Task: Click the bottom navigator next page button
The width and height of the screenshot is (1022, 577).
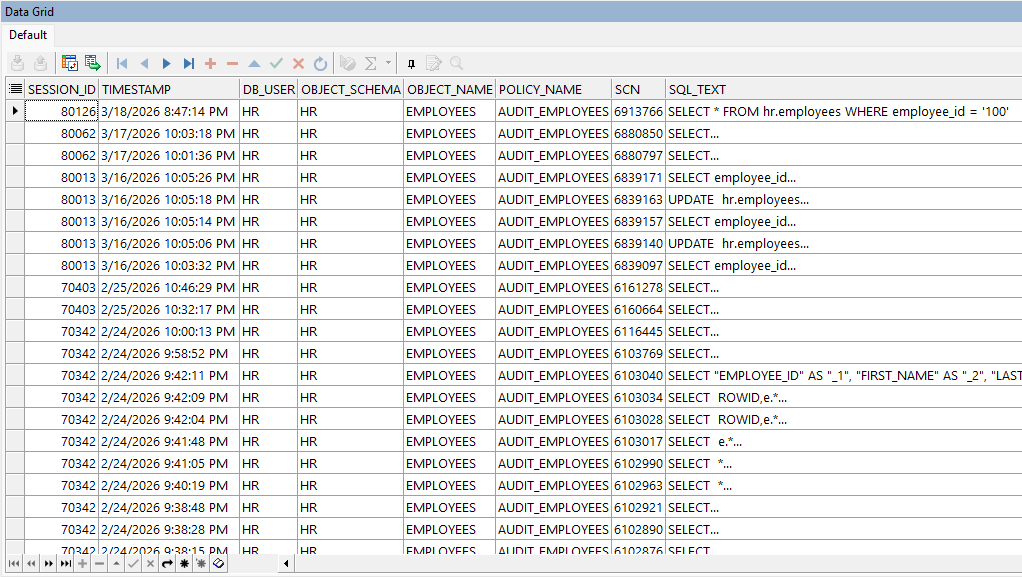Action: (48, 564)
